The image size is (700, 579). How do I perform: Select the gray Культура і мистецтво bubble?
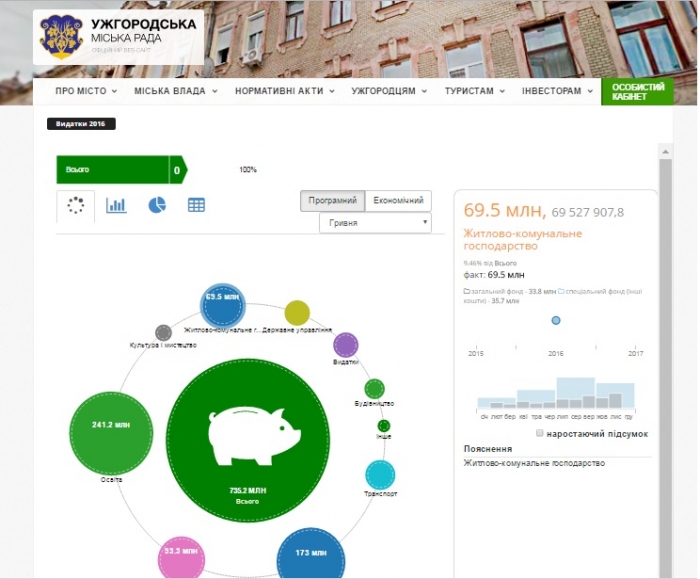(163, 333)
